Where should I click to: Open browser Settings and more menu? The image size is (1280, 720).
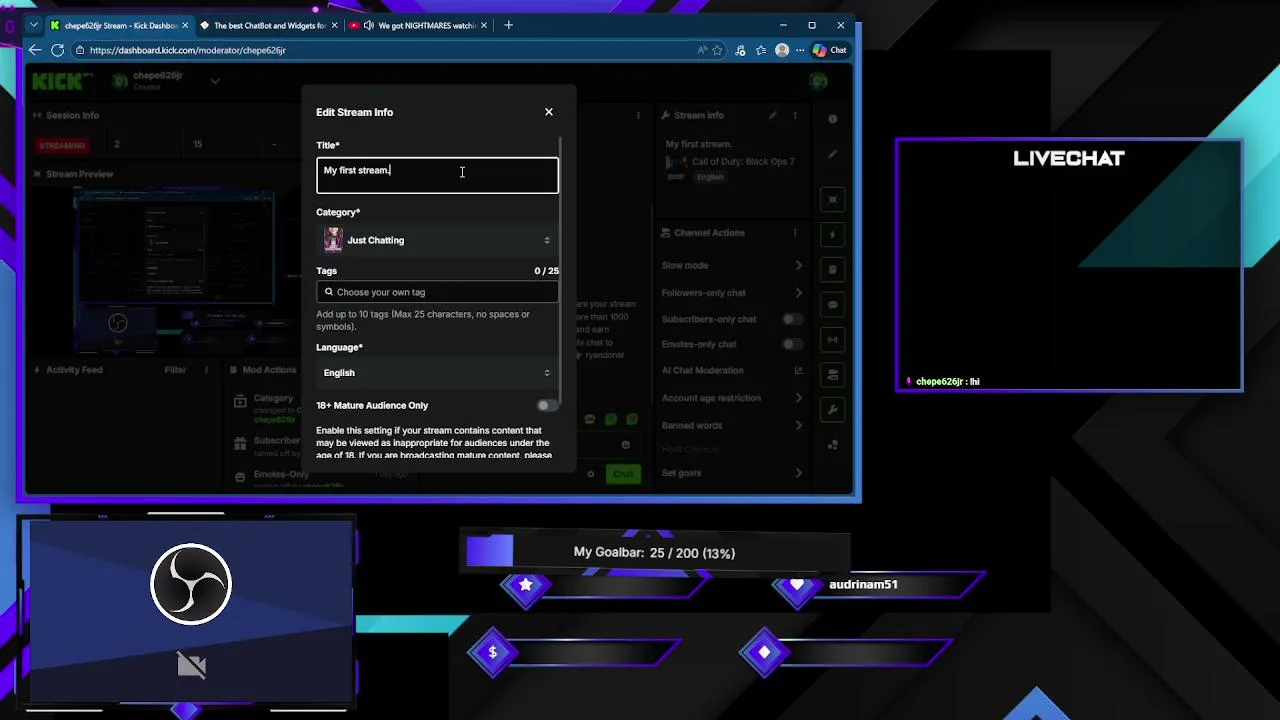point(801,50)
